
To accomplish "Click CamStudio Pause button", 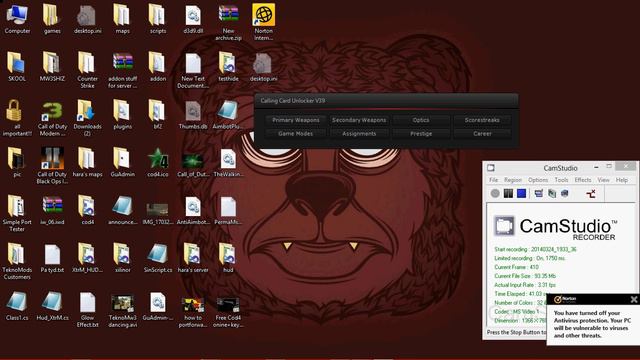I will tap(508, 193).
